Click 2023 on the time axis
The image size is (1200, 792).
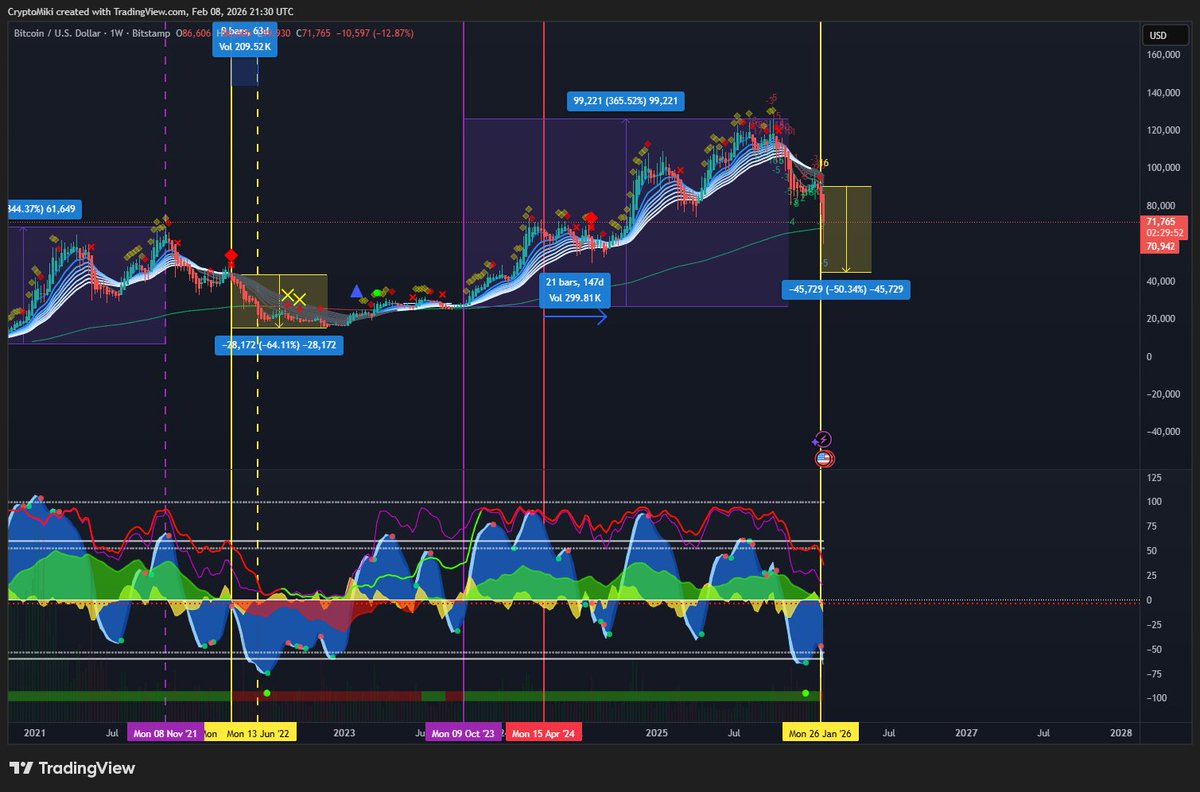[x=344, y=733]
